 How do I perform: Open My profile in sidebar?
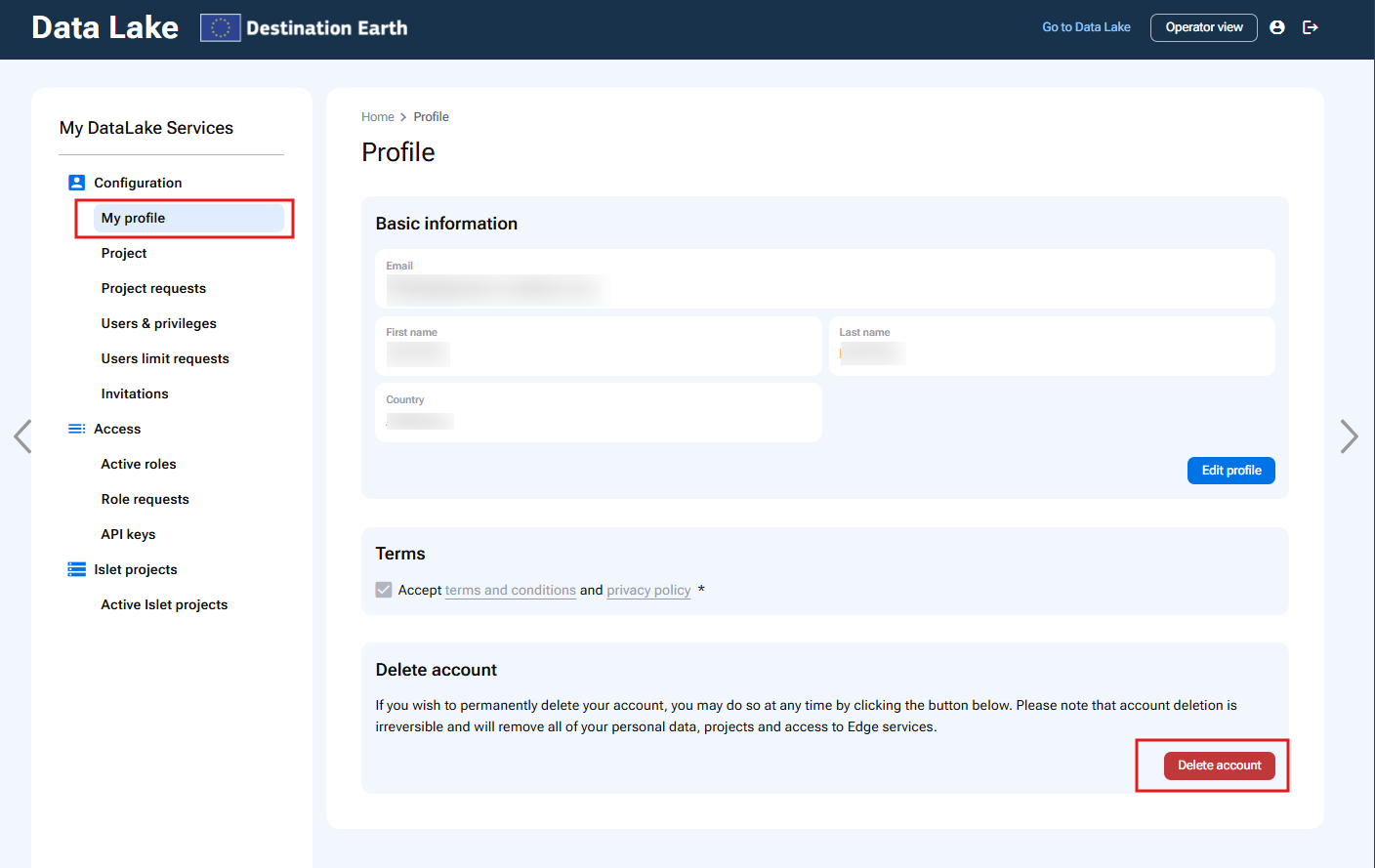click(x=188, y=218)
